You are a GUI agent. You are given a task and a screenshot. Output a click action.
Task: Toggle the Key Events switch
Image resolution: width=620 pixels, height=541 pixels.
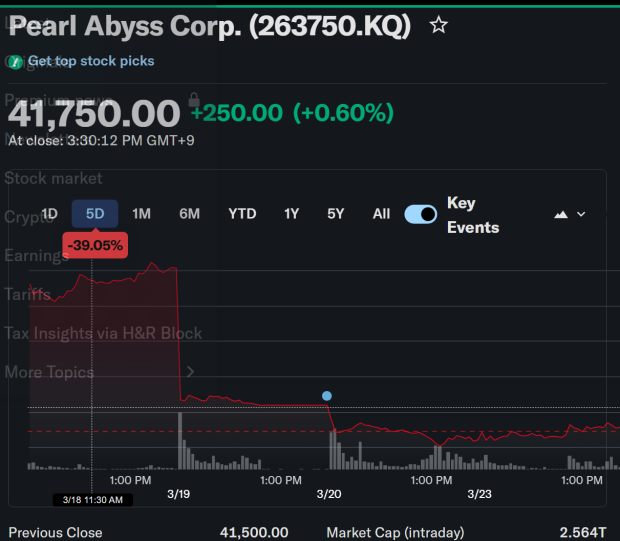421,214
